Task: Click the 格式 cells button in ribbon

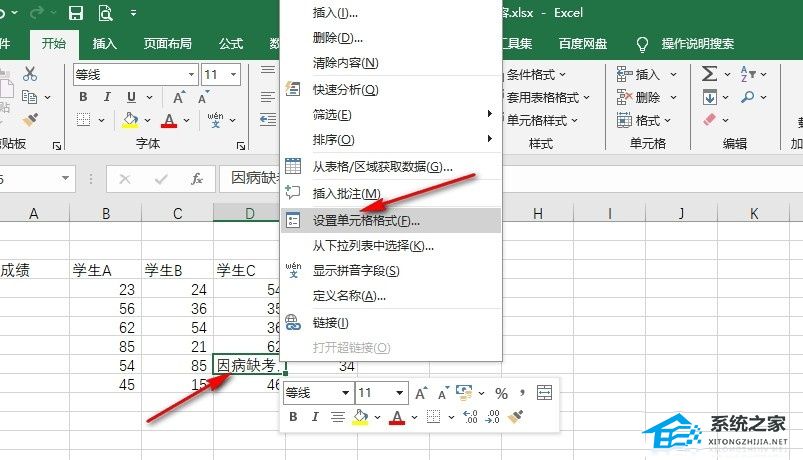Action: (x=644, y=120)
